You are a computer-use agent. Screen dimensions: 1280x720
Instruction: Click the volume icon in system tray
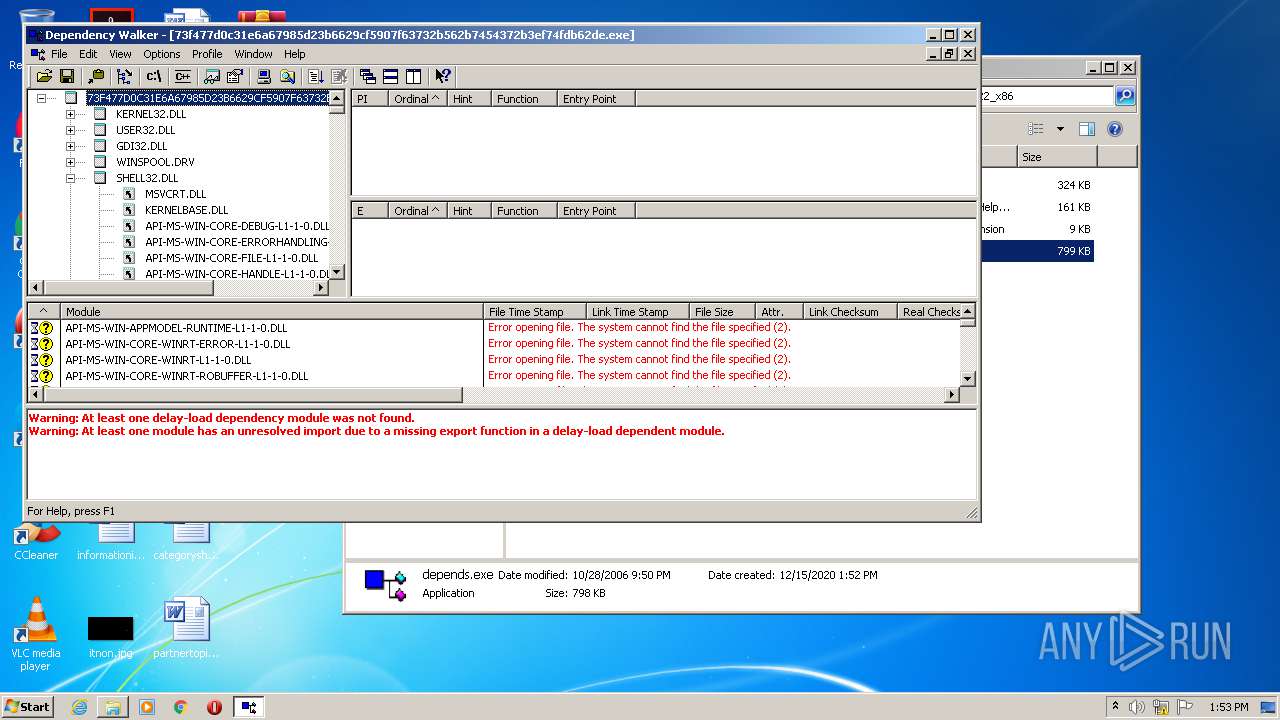pyautogui.click(x=1137, y=707)
